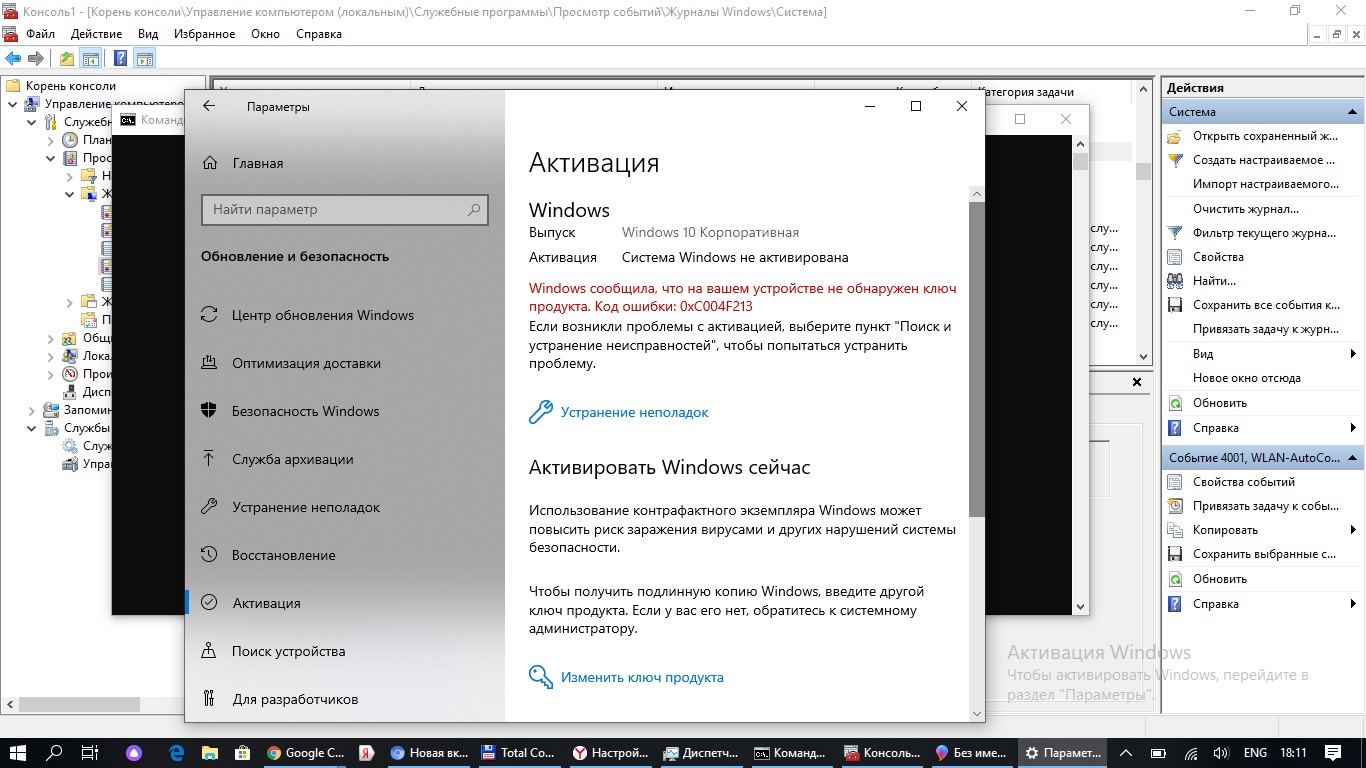The width and height of the screenshot is (1366, 768).
Task: Collapse Управление компьютером tree node
Action: pos(12,104)
